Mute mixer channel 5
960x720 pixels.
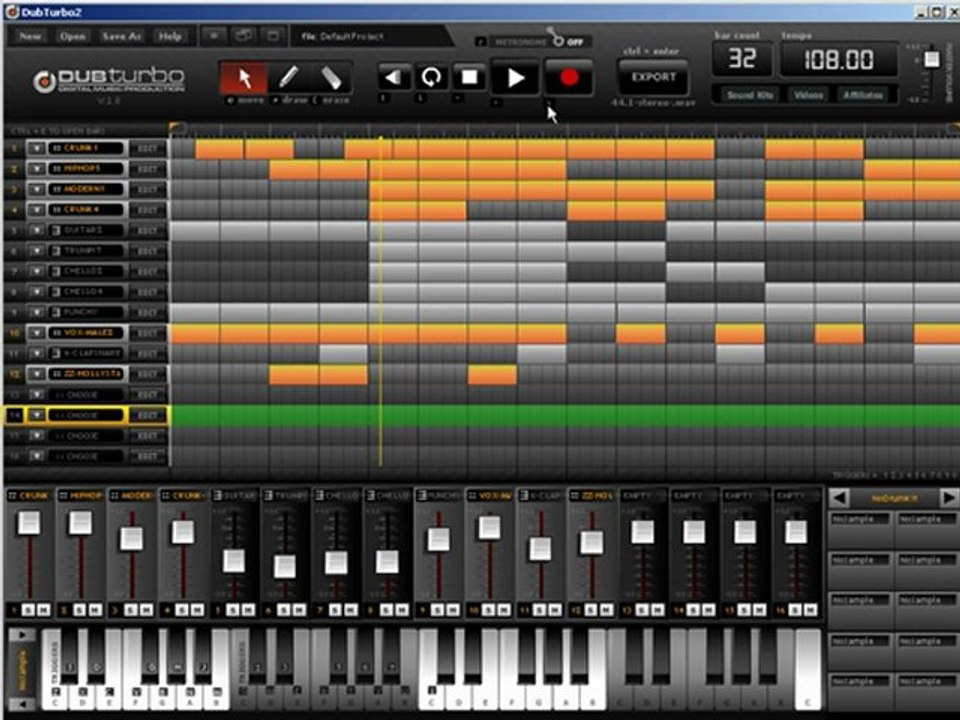248,610
